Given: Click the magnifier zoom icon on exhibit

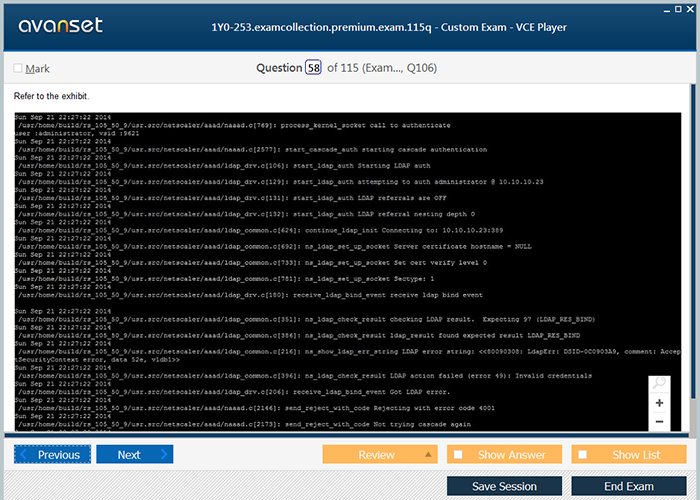Looking at the screenshot, I should [659, 383].
